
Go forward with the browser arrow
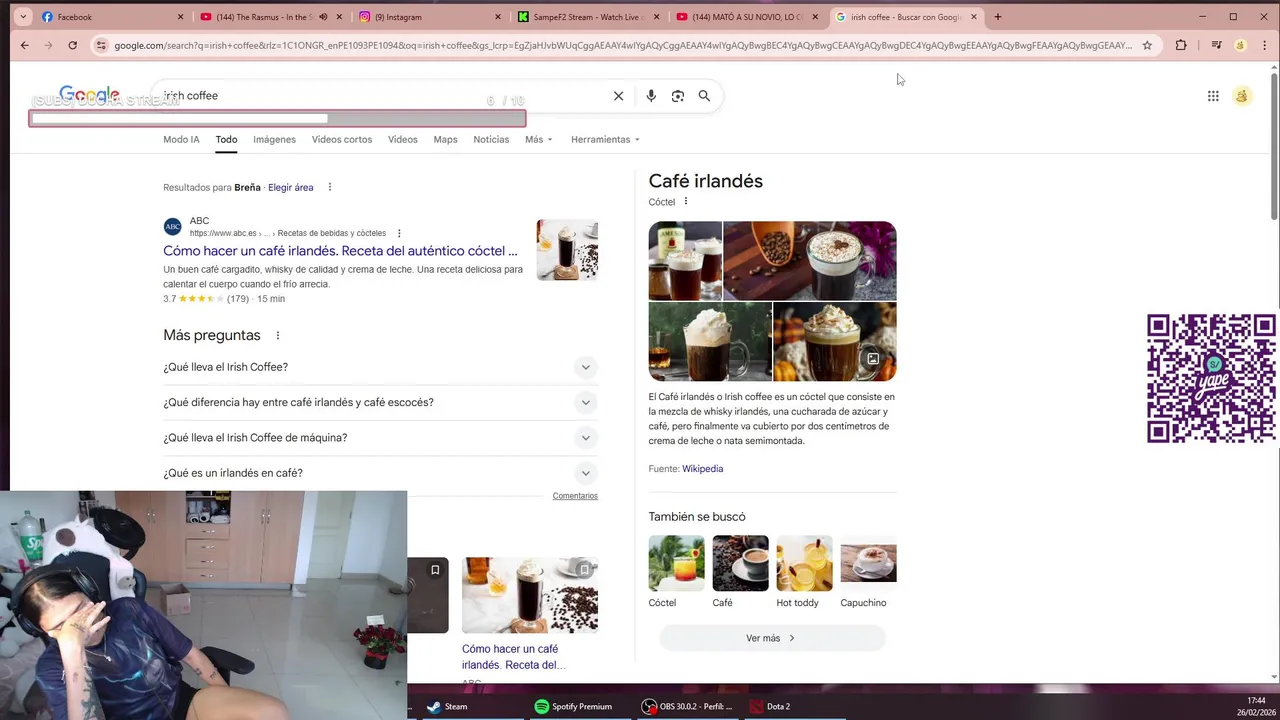click(48, 45)
